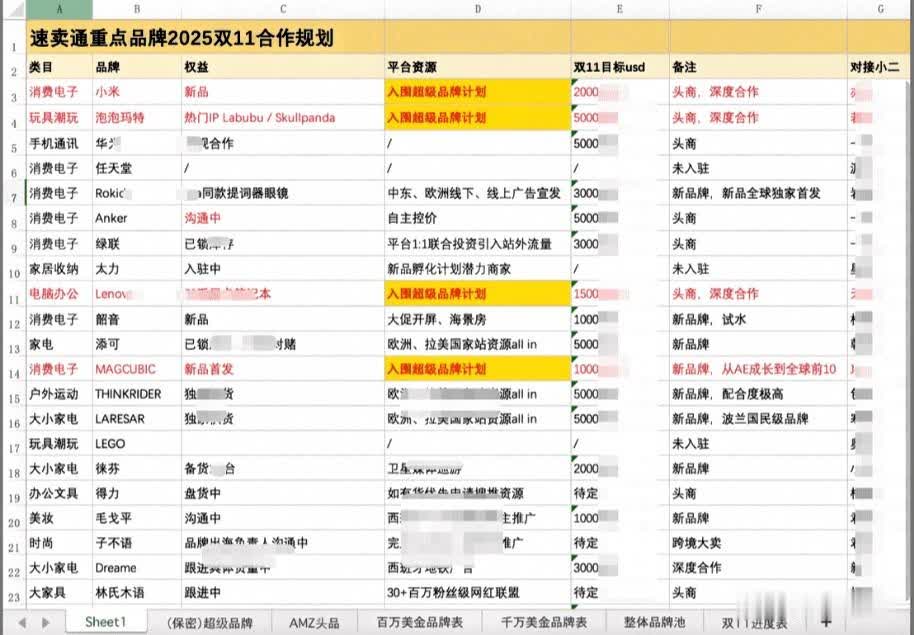Click the 新品孵化计划潜力商家 cell
The width and height of the screenshot is (914, 635).
(x=478, y=269)
